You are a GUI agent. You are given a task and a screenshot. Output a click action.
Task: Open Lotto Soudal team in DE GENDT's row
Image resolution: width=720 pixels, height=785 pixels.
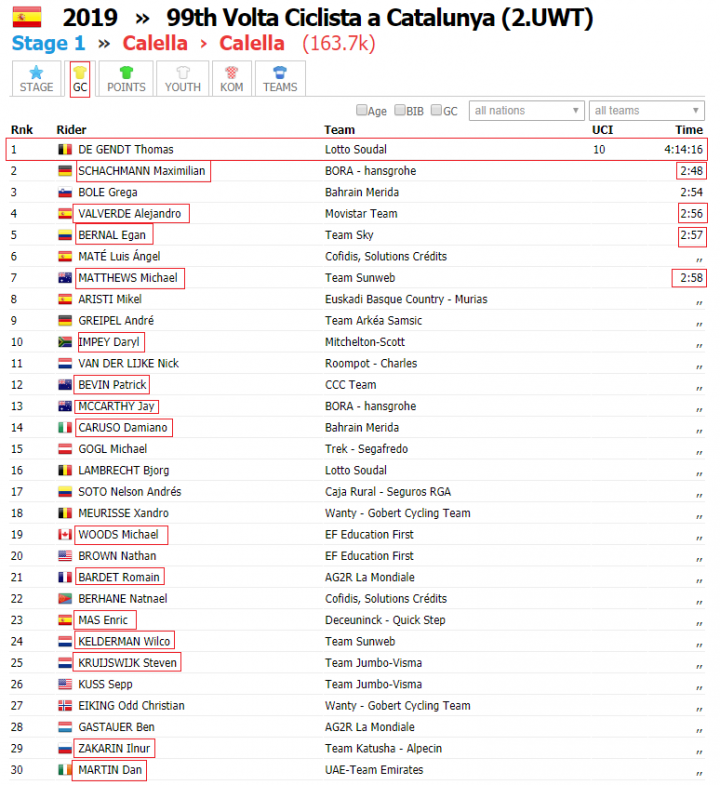356,150
